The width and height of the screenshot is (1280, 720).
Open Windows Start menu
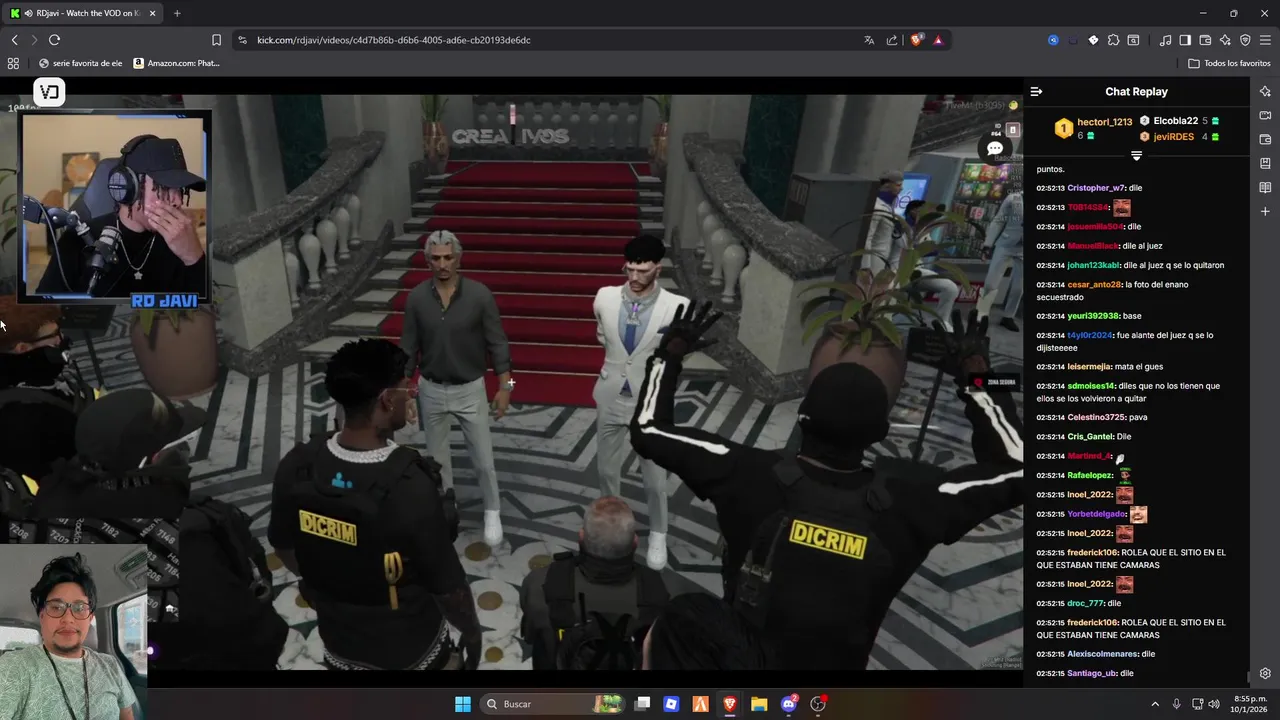[462, 704]
